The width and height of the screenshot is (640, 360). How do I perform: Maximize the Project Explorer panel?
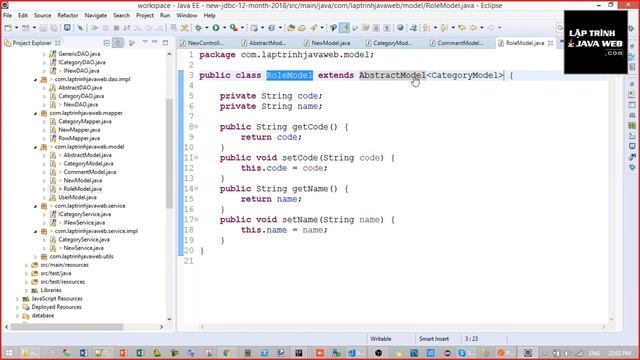(x=165, y=42)
